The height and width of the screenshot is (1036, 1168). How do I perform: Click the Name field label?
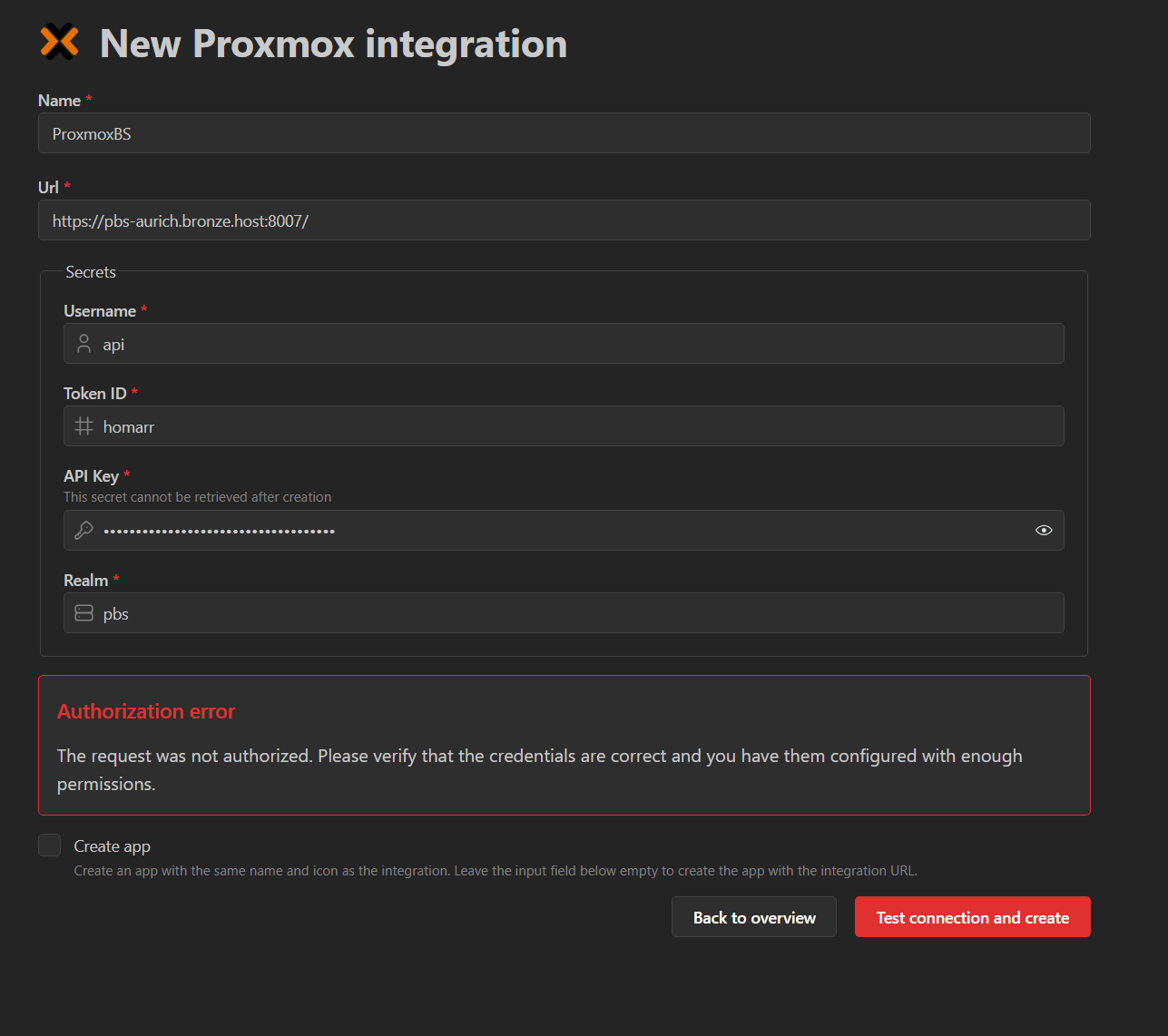pos(59,101)
